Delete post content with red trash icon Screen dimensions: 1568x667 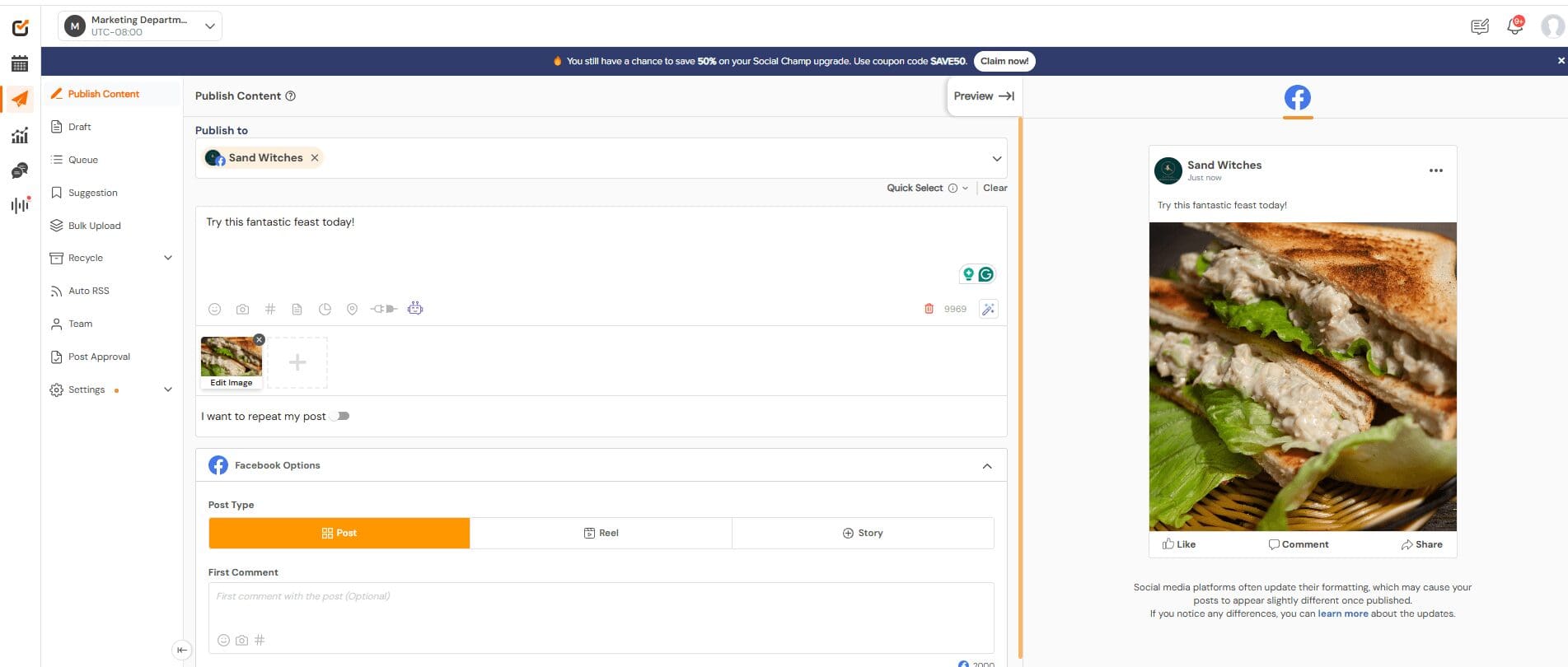coord(929,309)
